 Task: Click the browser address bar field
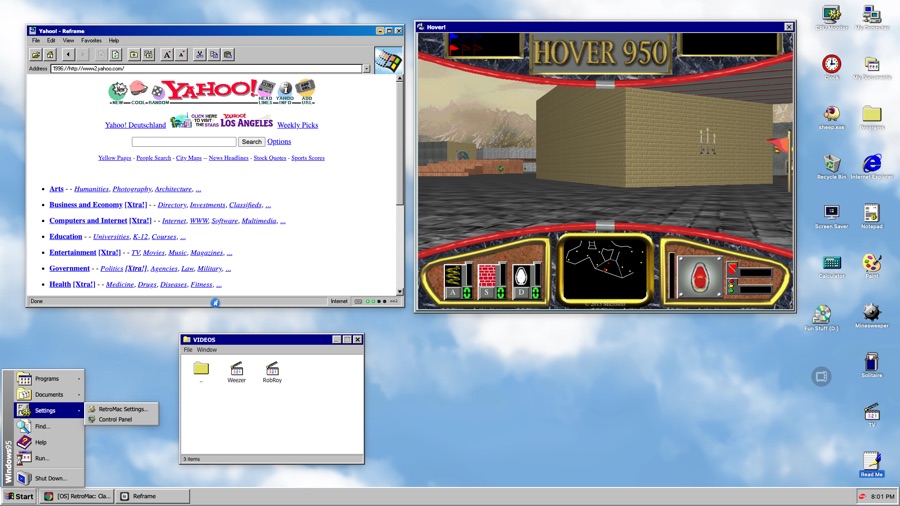pos(206,68)
